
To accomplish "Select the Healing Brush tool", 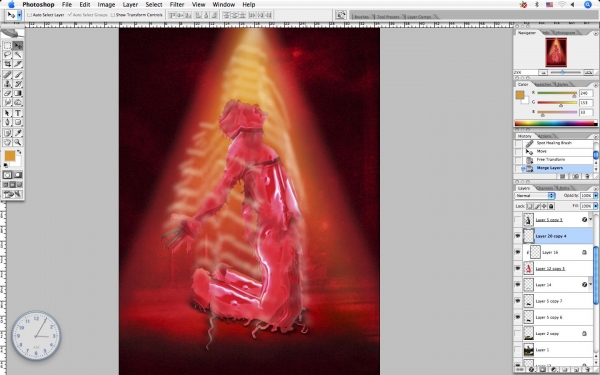I will click(x=7, y=75).
